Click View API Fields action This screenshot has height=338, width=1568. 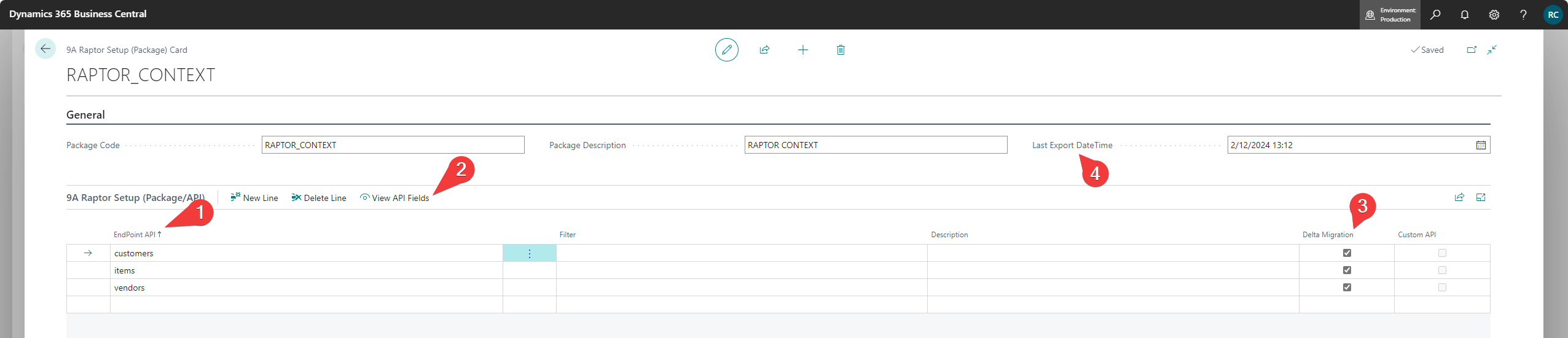(x=394, y=198)
